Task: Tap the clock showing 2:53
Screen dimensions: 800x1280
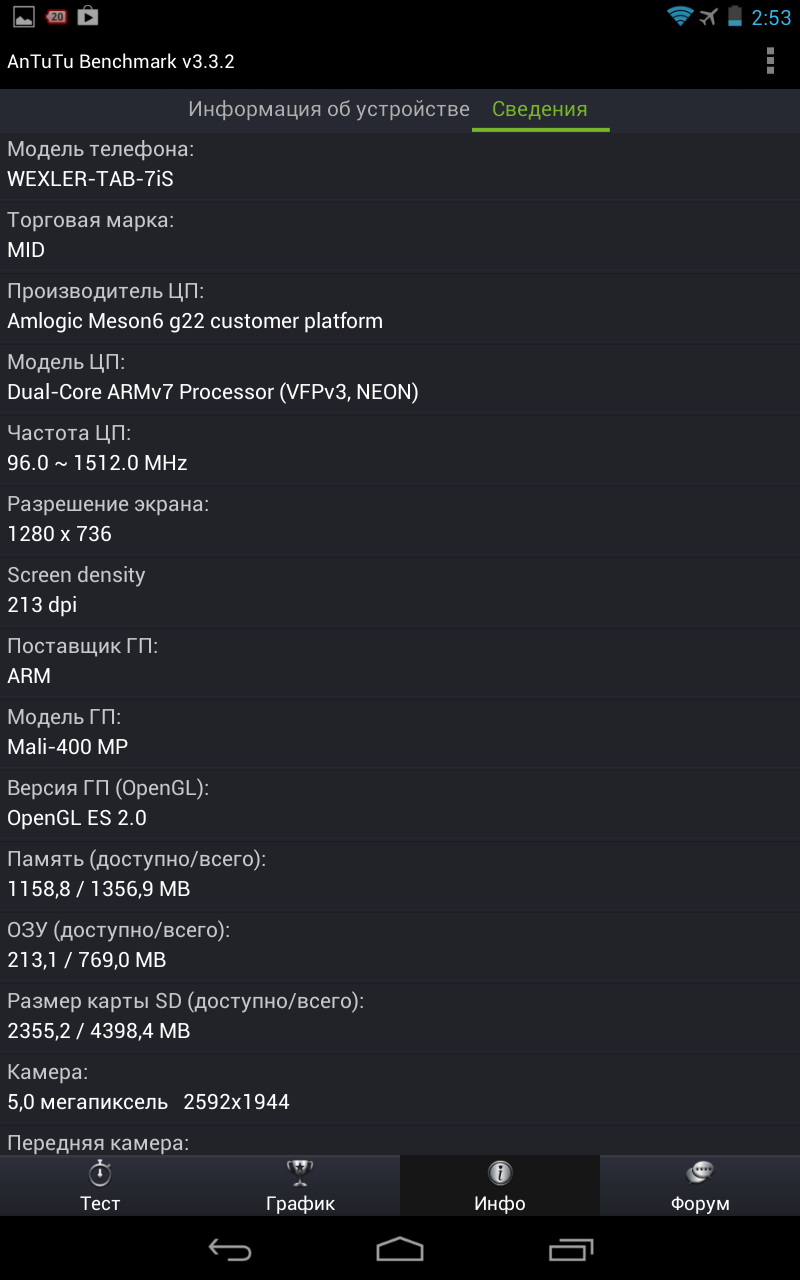Action: click(x=771, y=17)
